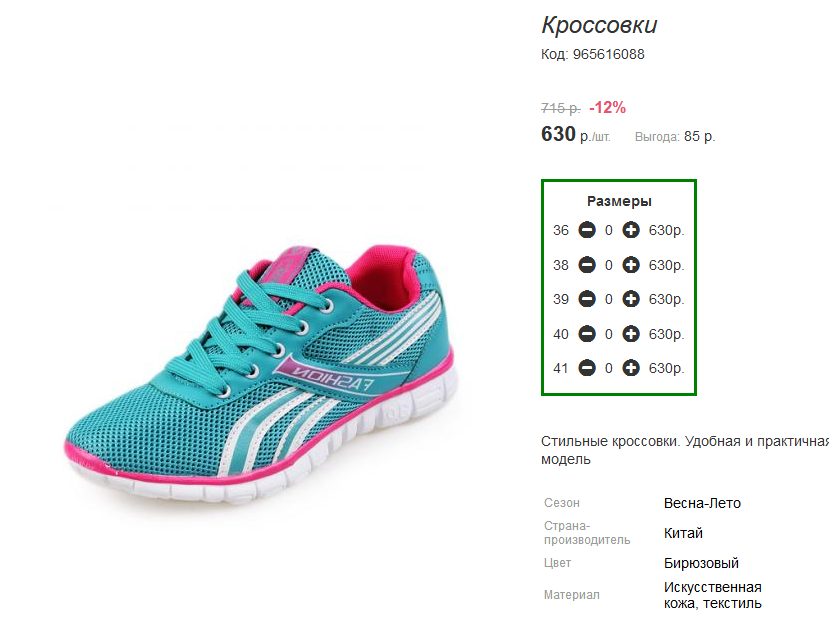This screenshot has height=624, width=829.
Task: Increase quantity for size 36
Action: tap(631, 230)
